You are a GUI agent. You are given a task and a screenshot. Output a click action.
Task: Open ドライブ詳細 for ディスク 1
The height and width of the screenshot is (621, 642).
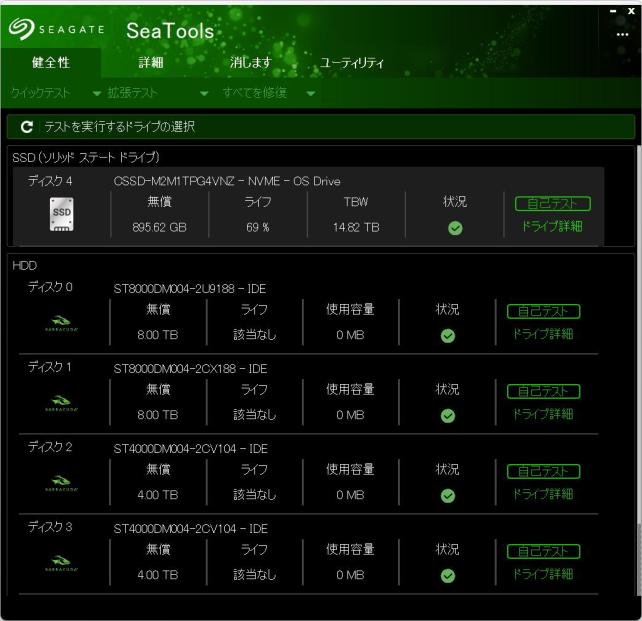pos(543,414)
